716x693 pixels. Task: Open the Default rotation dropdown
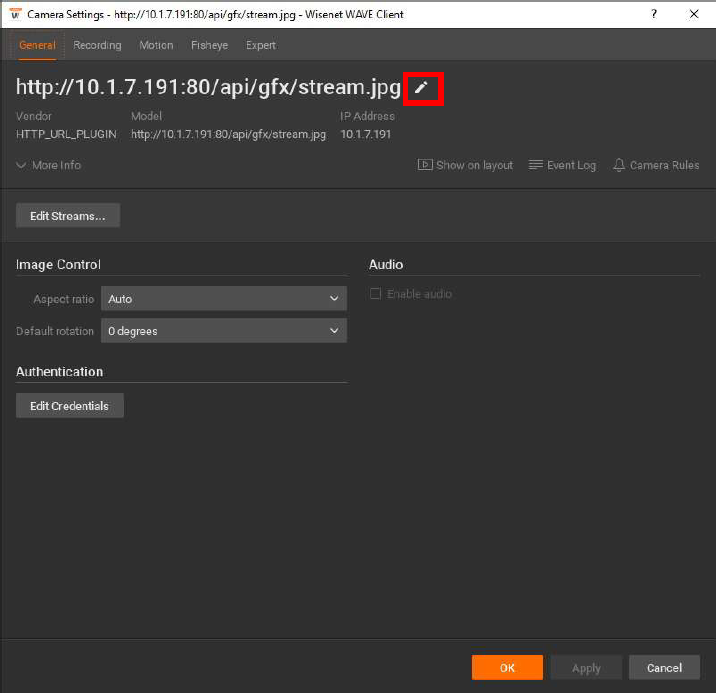pyautogui.click(x=223, y=331)
